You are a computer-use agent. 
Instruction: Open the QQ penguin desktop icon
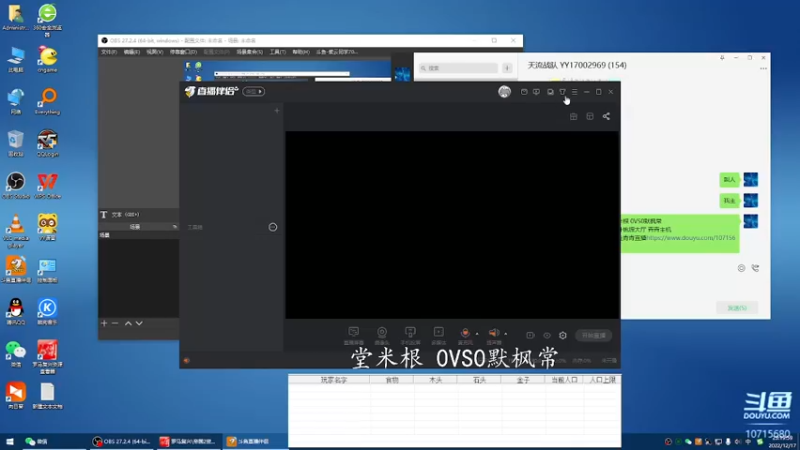tap(16, 312)
